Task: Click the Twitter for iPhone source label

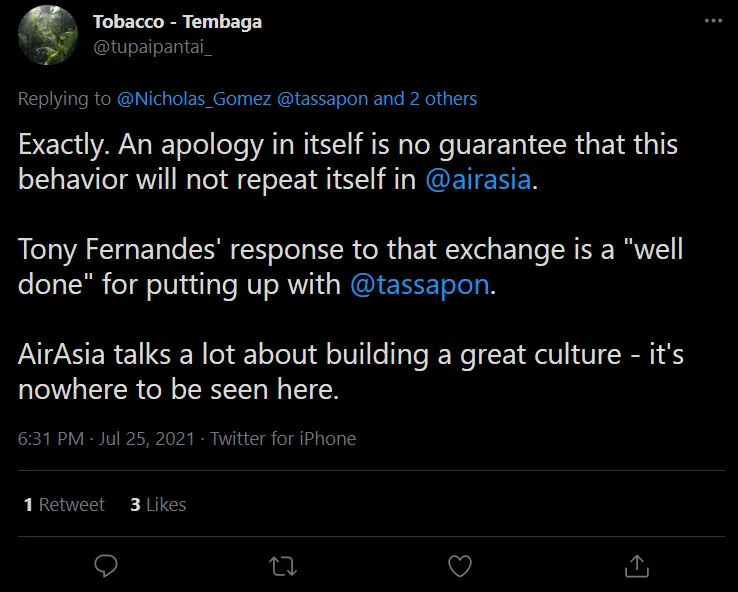Action: pos(283,438)
